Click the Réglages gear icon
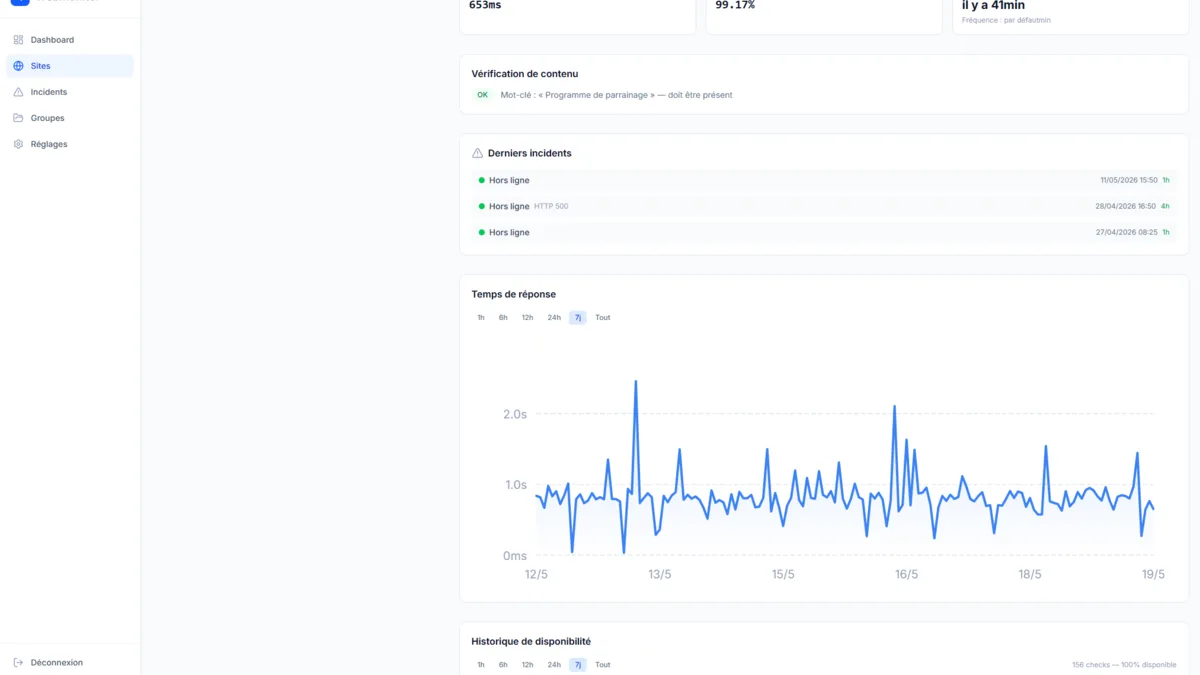This screenshot has width=1200, height=675. pos(18,144)
